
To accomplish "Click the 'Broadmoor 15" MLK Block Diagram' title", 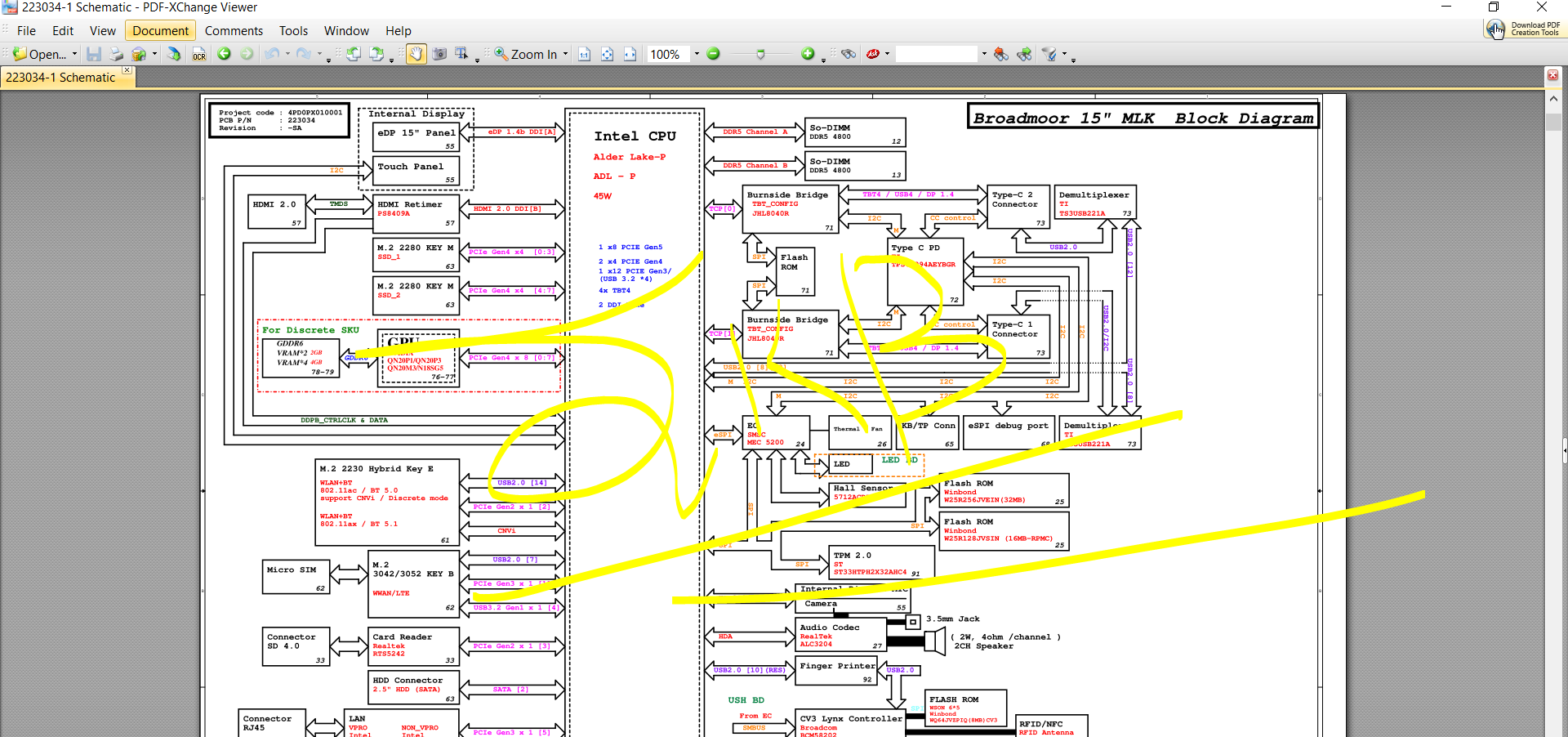I will pyautogui.click(x=1143, y=118).
